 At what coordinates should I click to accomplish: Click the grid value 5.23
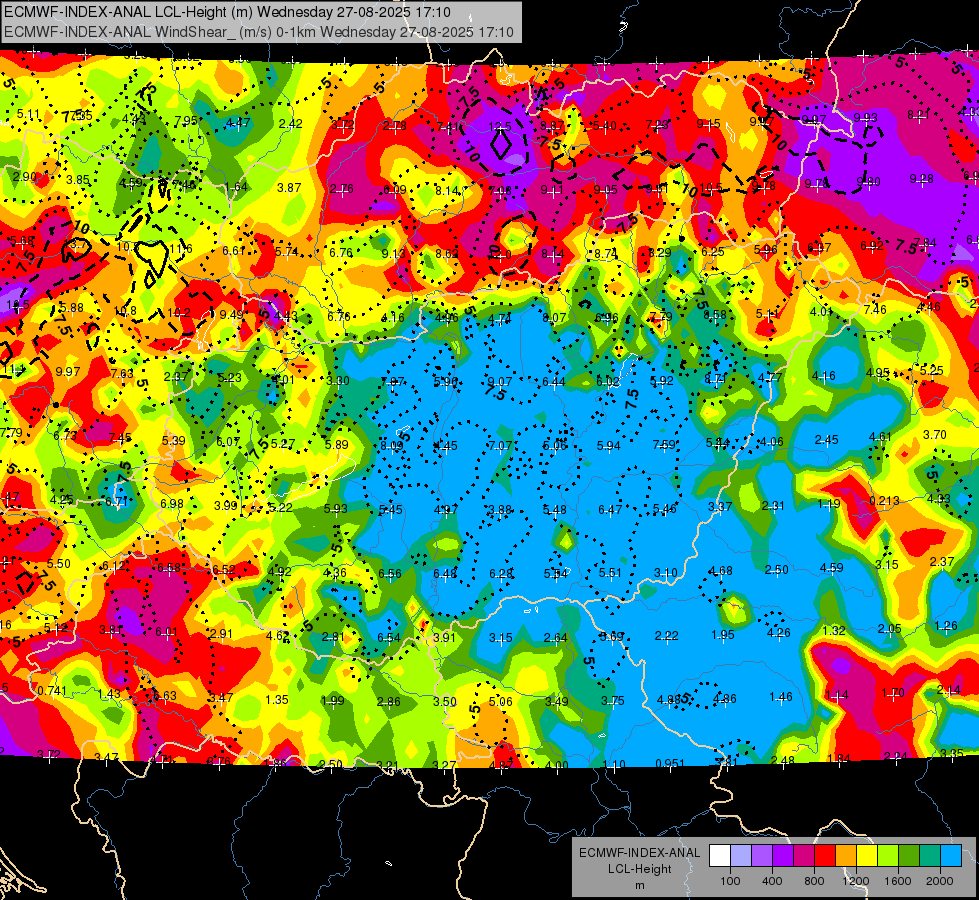click(x=229, y=378)
